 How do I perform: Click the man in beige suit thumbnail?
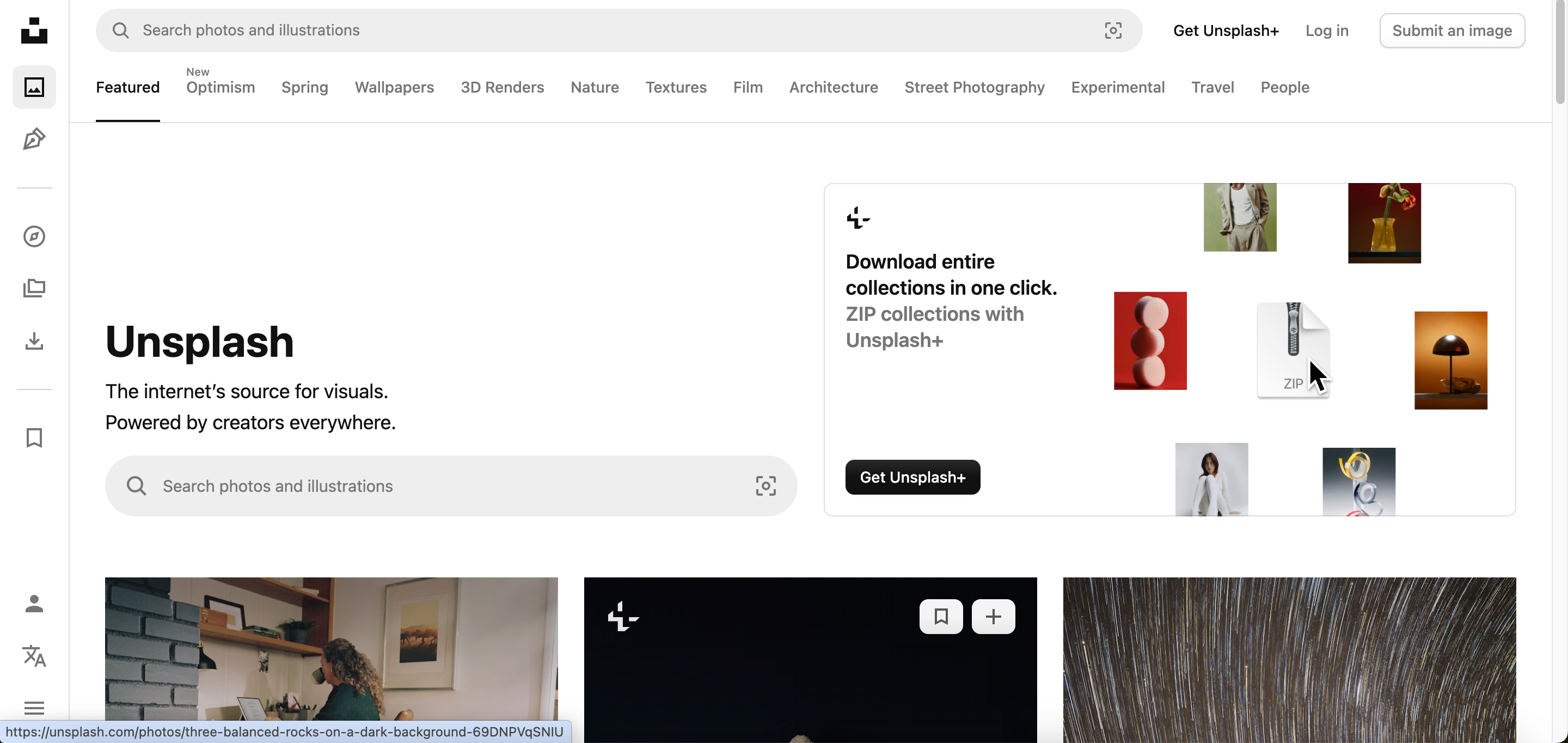1240,217
